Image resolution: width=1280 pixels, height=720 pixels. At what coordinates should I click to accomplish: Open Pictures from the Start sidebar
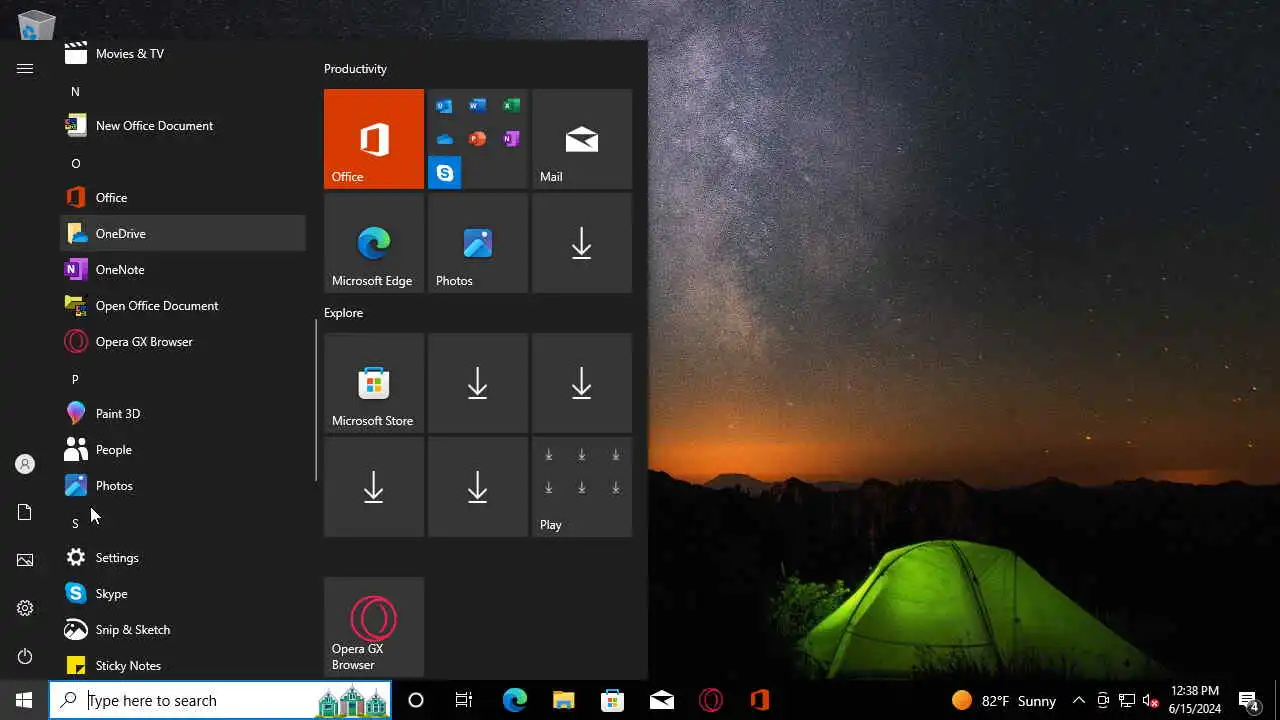(25, 560)
